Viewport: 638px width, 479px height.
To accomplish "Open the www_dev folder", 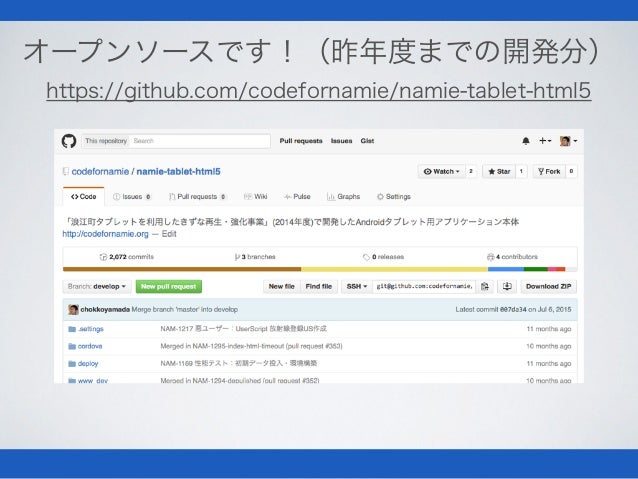I will pyautogui.click(x=93, y=381).
